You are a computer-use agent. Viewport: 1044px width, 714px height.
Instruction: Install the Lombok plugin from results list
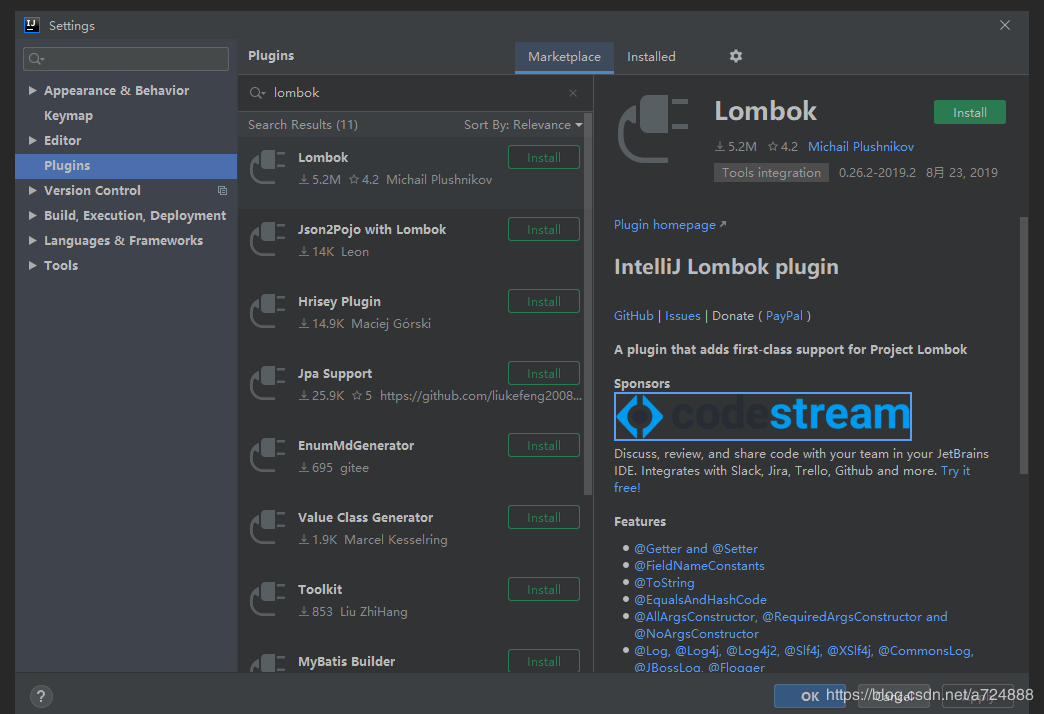543,158
